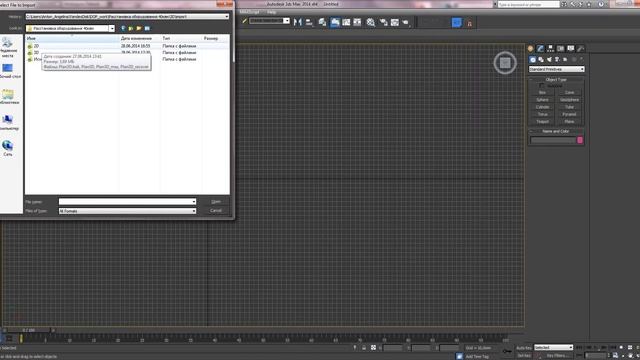This screenshot has height=360, width=640.
Task: Switch to the Motion panel icon
Action: [560, 48]
